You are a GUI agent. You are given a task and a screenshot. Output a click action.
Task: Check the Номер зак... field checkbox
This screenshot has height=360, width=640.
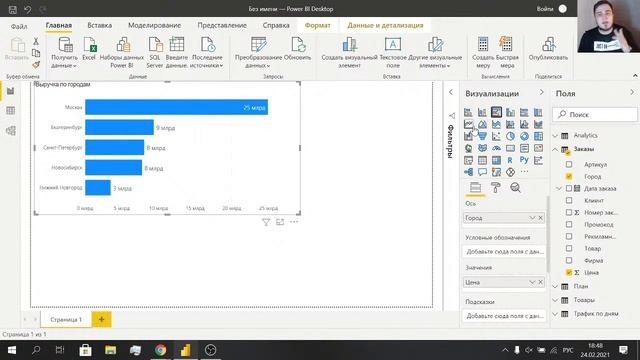(x=569, y=212)
